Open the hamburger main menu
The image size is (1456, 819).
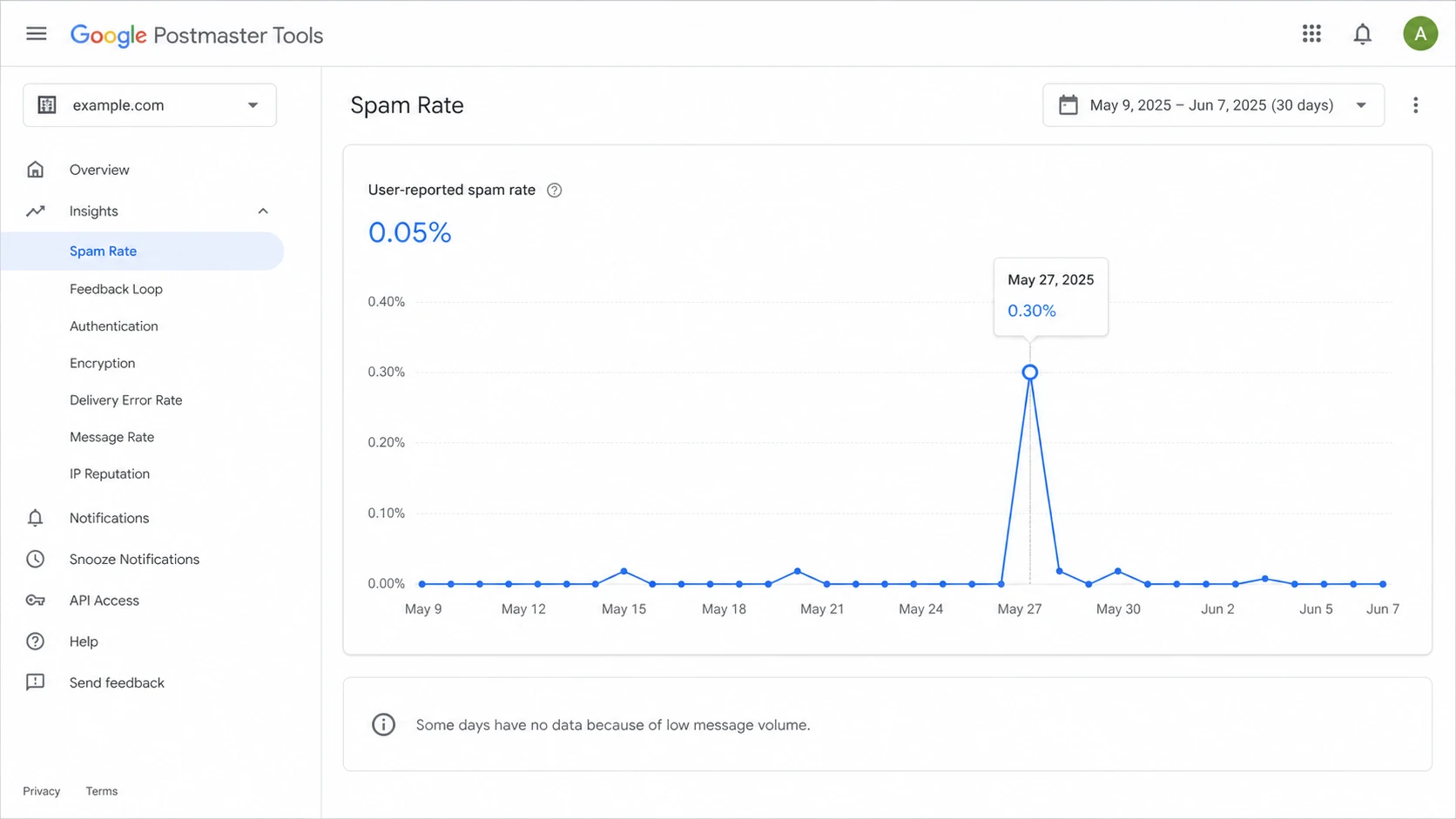click(36, 34)
